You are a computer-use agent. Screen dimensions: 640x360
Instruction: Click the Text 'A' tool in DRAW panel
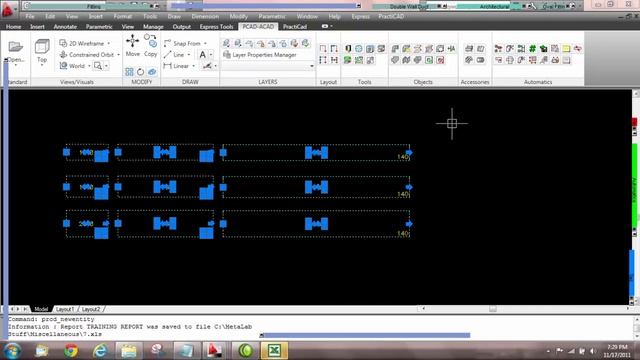point(202,54)
